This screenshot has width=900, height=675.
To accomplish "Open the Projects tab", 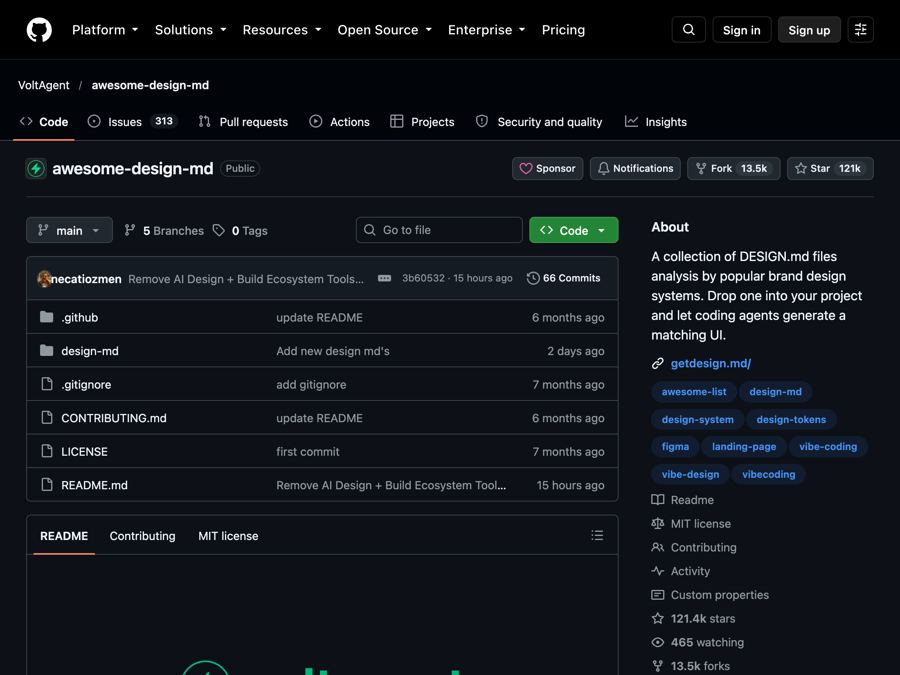I will coord(422,122).
